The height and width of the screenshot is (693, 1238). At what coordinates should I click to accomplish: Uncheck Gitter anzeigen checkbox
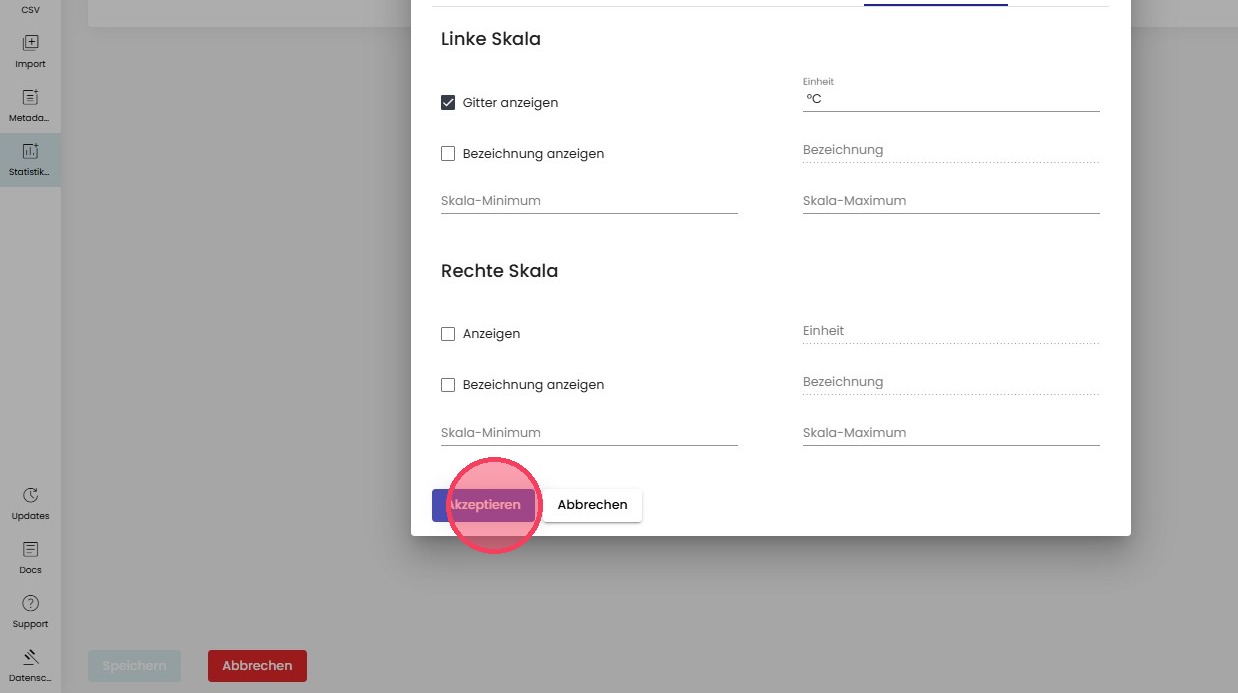[448, 103]
